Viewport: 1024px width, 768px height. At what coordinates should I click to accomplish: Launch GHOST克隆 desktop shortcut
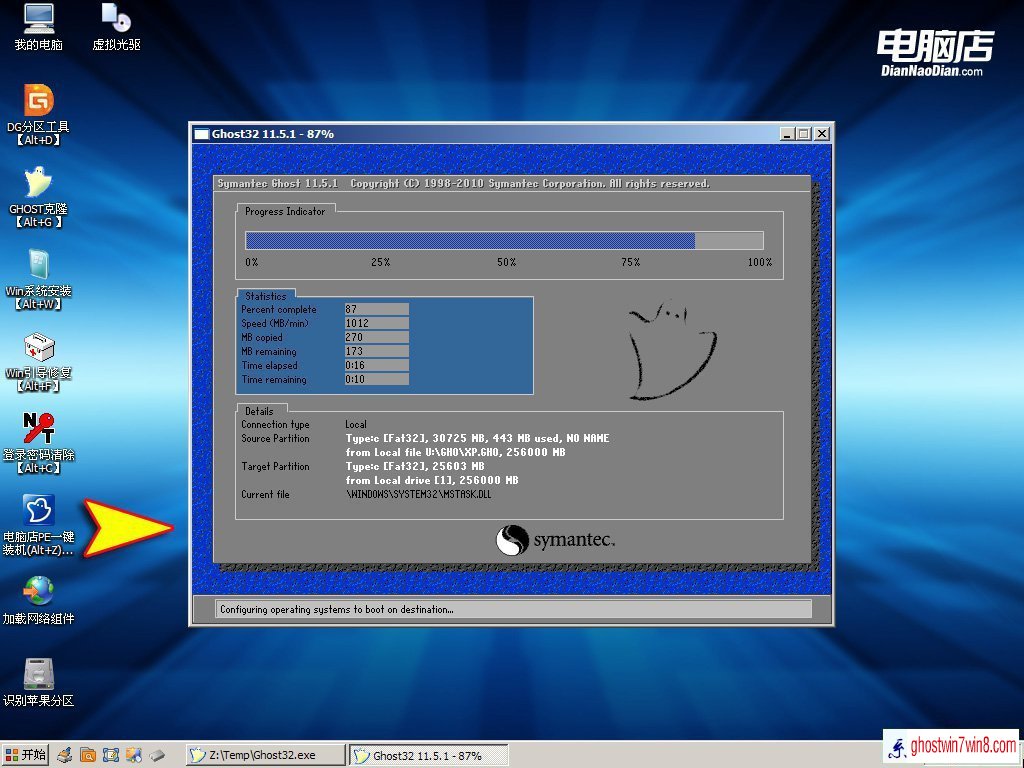click(38, 183)
